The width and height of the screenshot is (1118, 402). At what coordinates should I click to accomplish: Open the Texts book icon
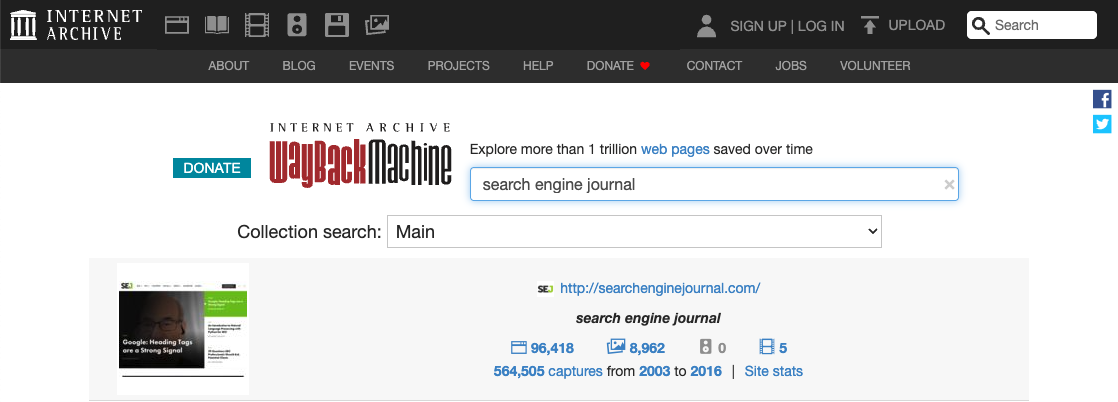(x=217, y=26)
